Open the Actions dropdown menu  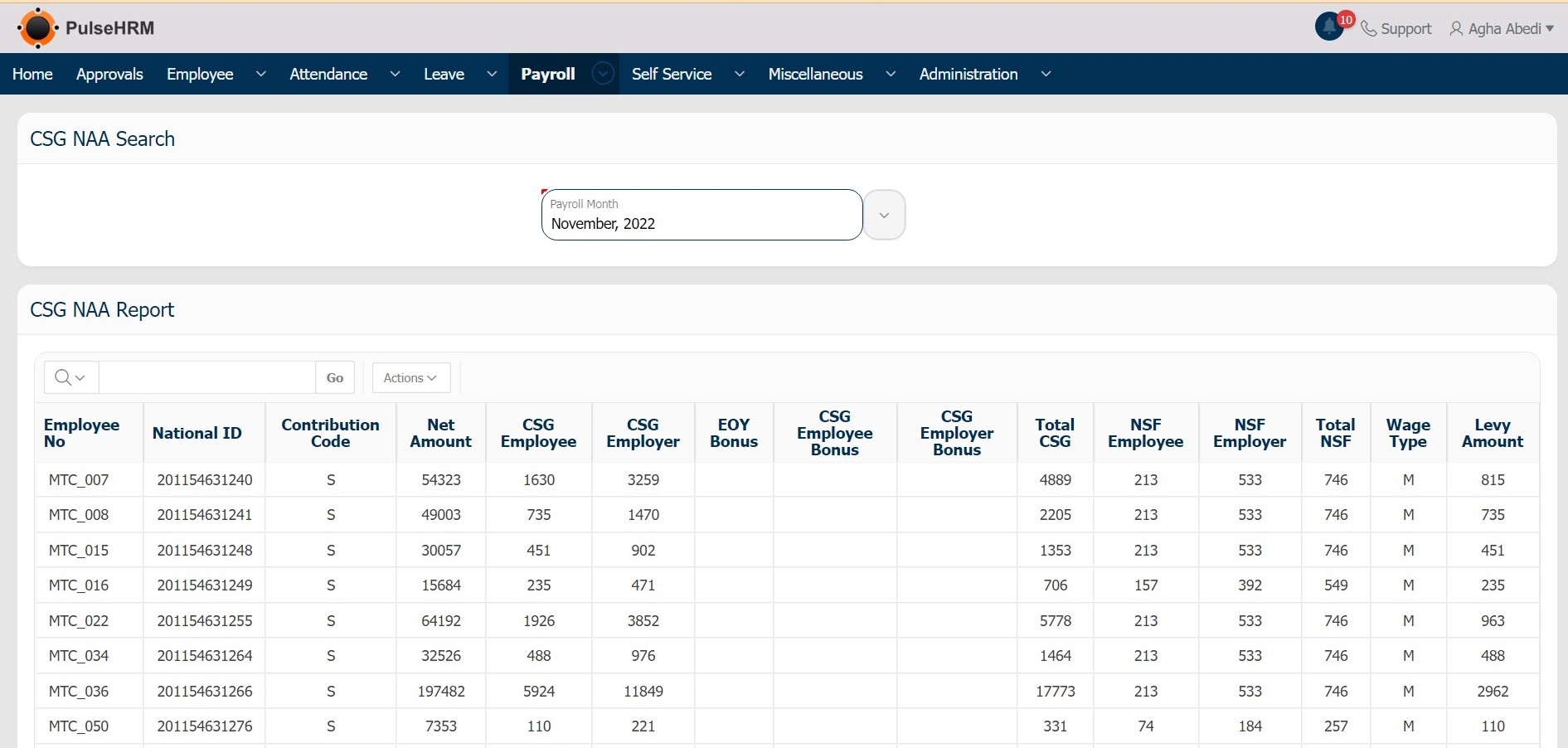tap(410, 377)
